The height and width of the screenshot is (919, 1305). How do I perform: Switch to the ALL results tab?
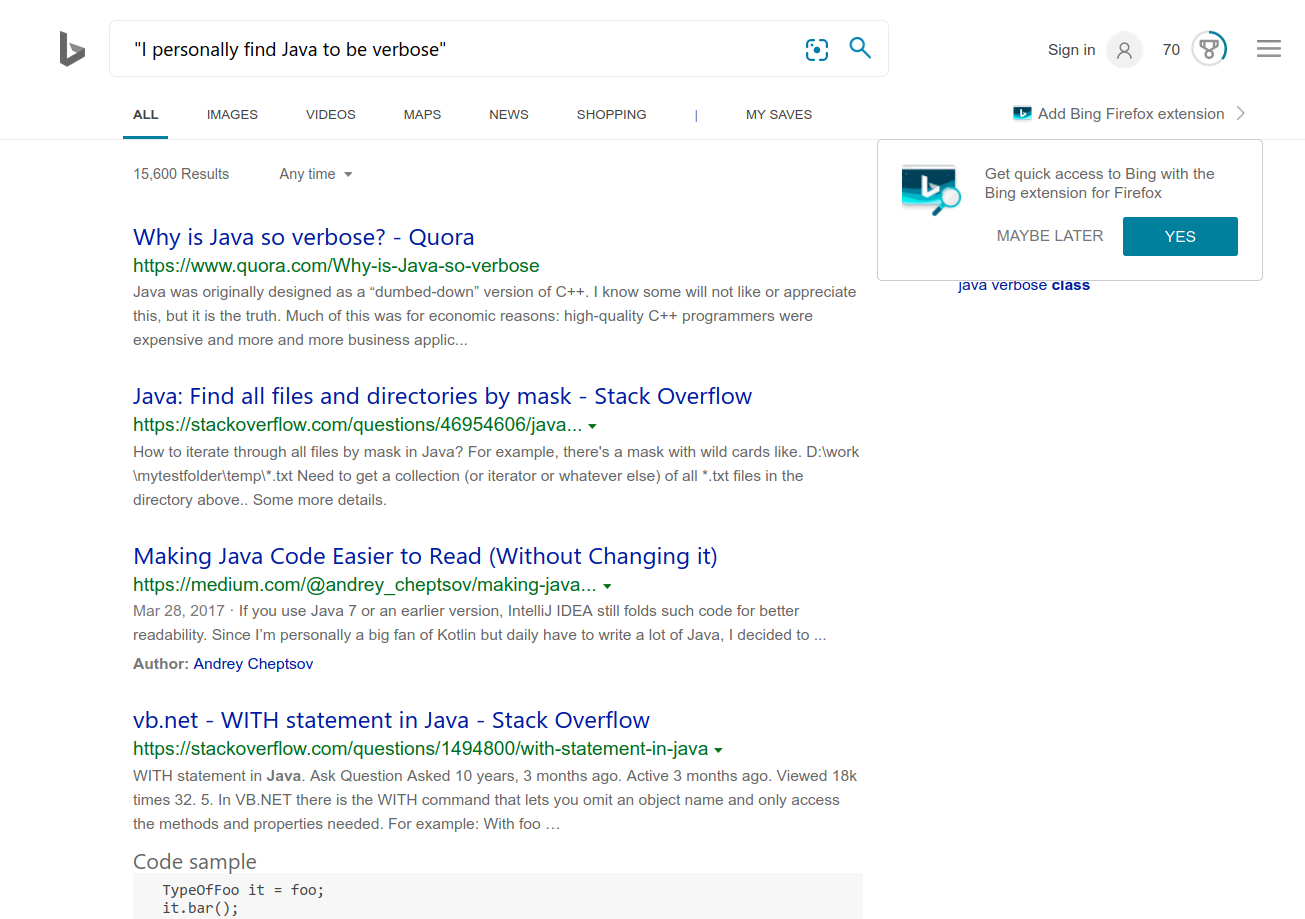point(146,115)
